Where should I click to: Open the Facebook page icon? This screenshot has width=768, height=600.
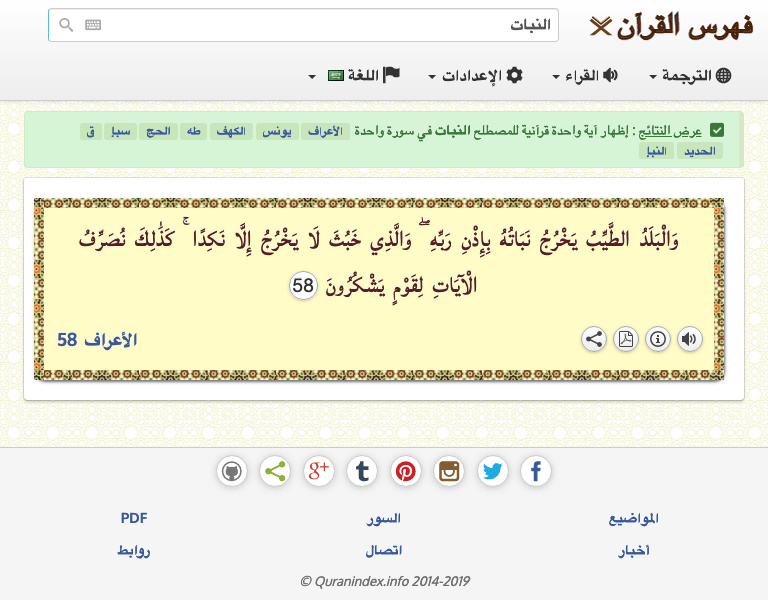pyautogui.click(x=536, y=471)
